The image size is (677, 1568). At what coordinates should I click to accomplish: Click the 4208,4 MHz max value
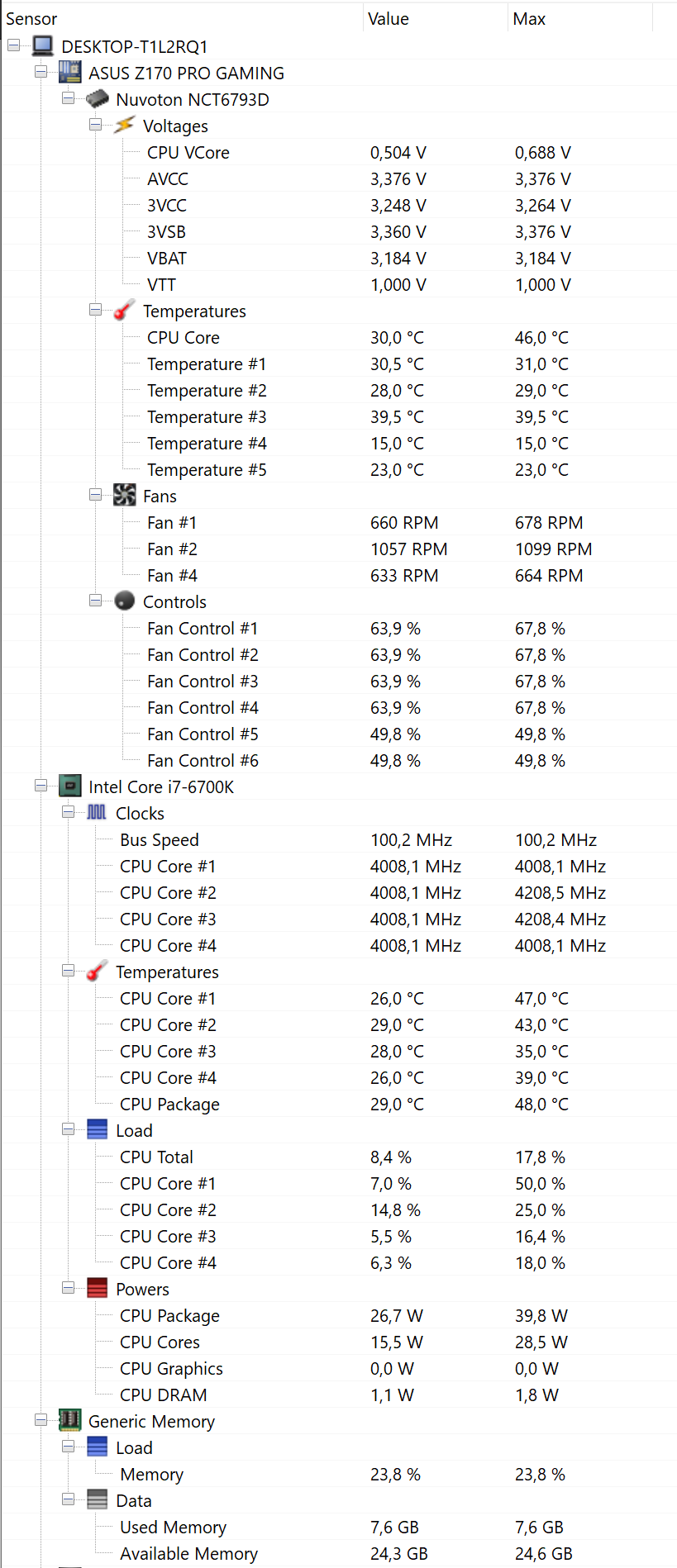pos(560,919)
